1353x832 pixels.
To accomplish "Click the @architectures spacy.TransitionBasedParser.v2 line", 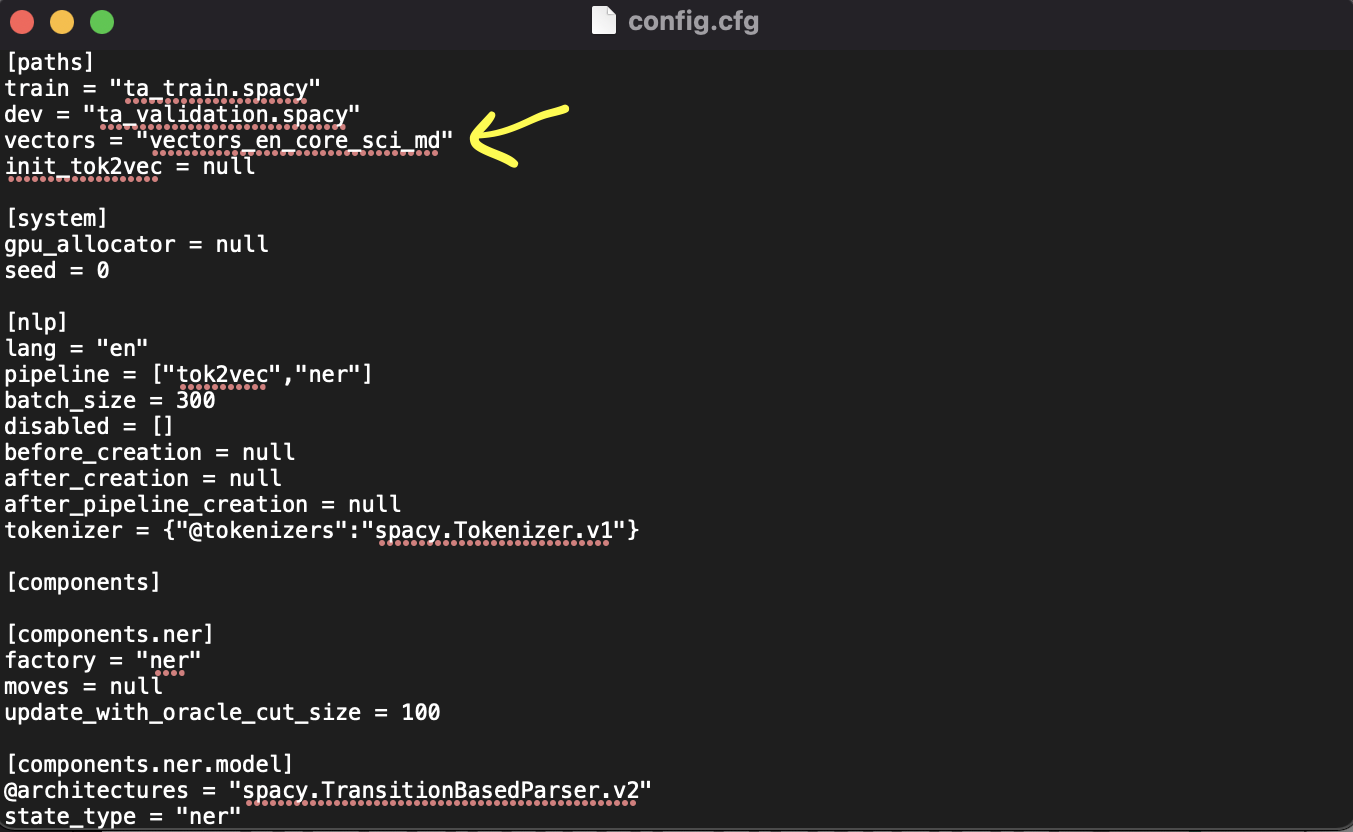I will tap(328, 791).
